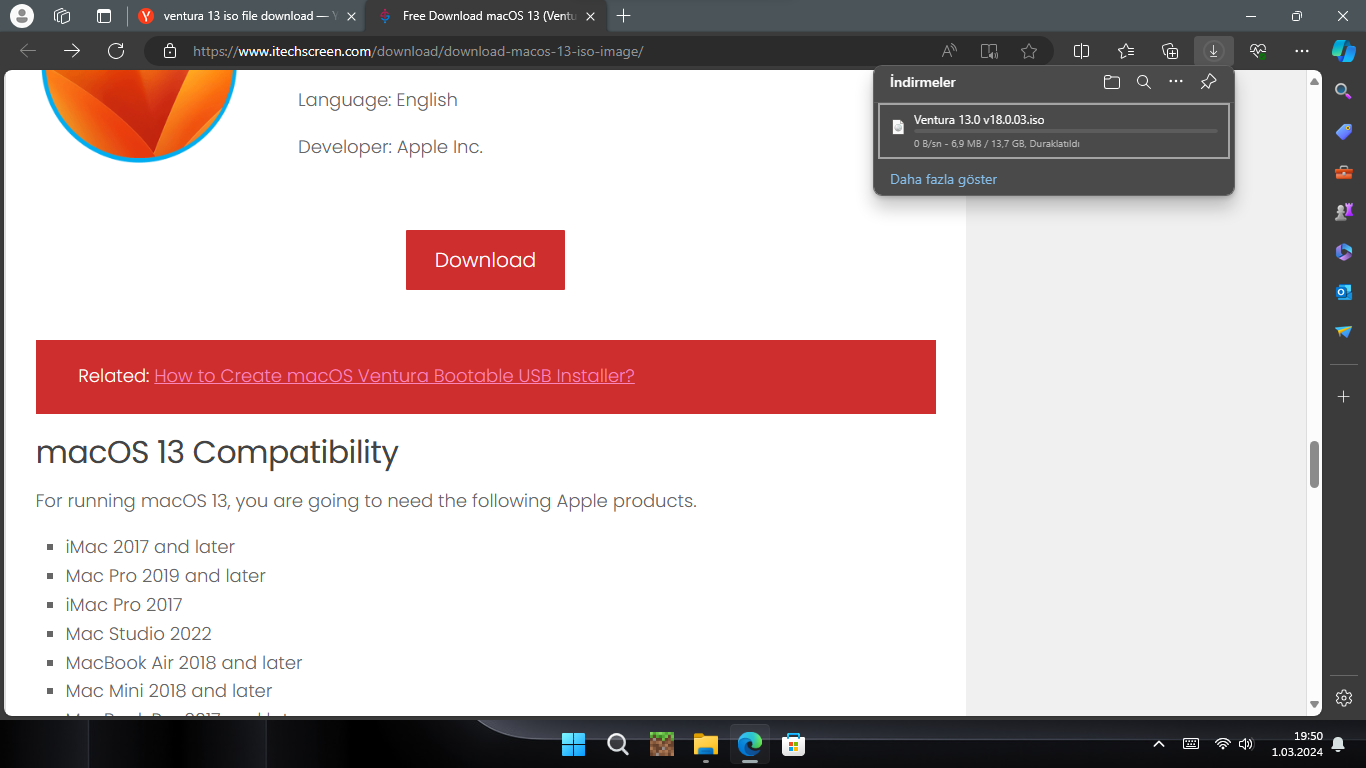Open a new tab
This screenshot has height=768, width=1366.
(624, 16)
